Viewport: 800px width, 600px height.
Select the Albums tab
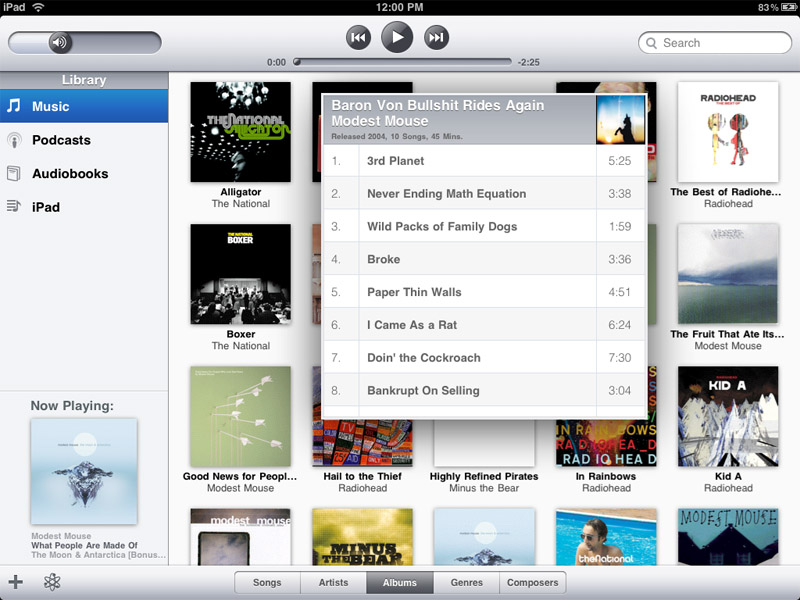coord(400,583)
